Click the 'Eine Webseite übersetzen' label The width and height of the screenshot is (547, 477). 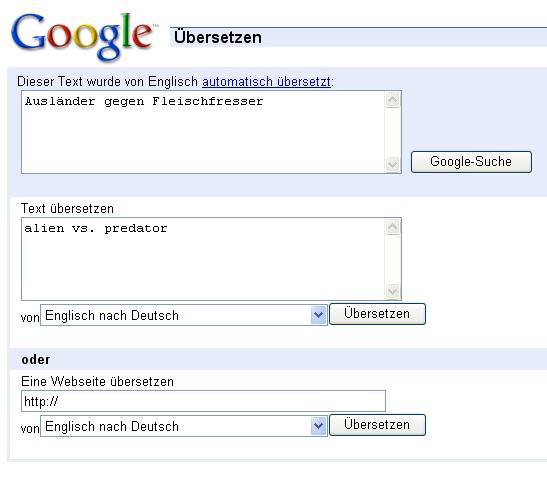pyautogui.click(x=97, y=381)
